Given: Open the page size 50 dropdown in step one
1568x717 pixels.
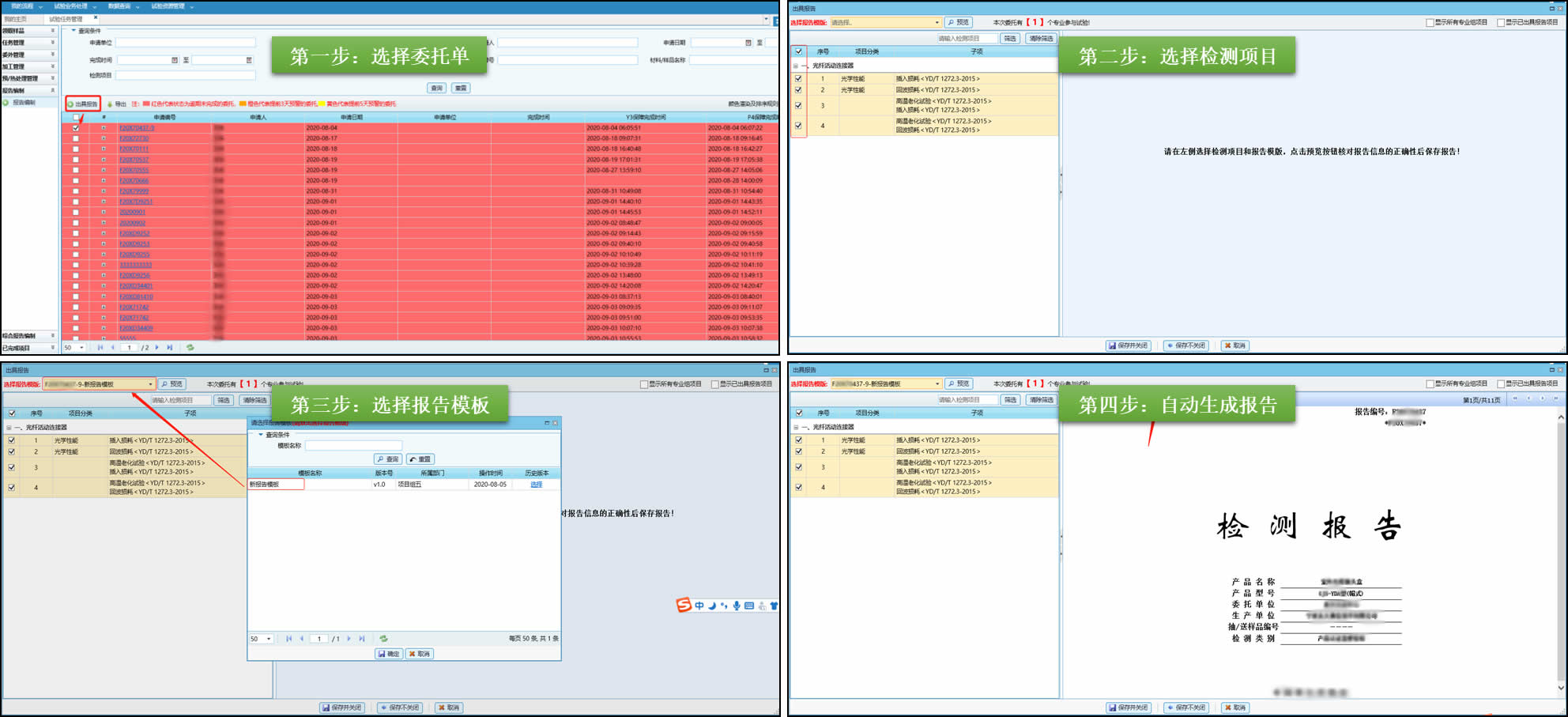Looking at the screenshot, I should pos(74,347).
